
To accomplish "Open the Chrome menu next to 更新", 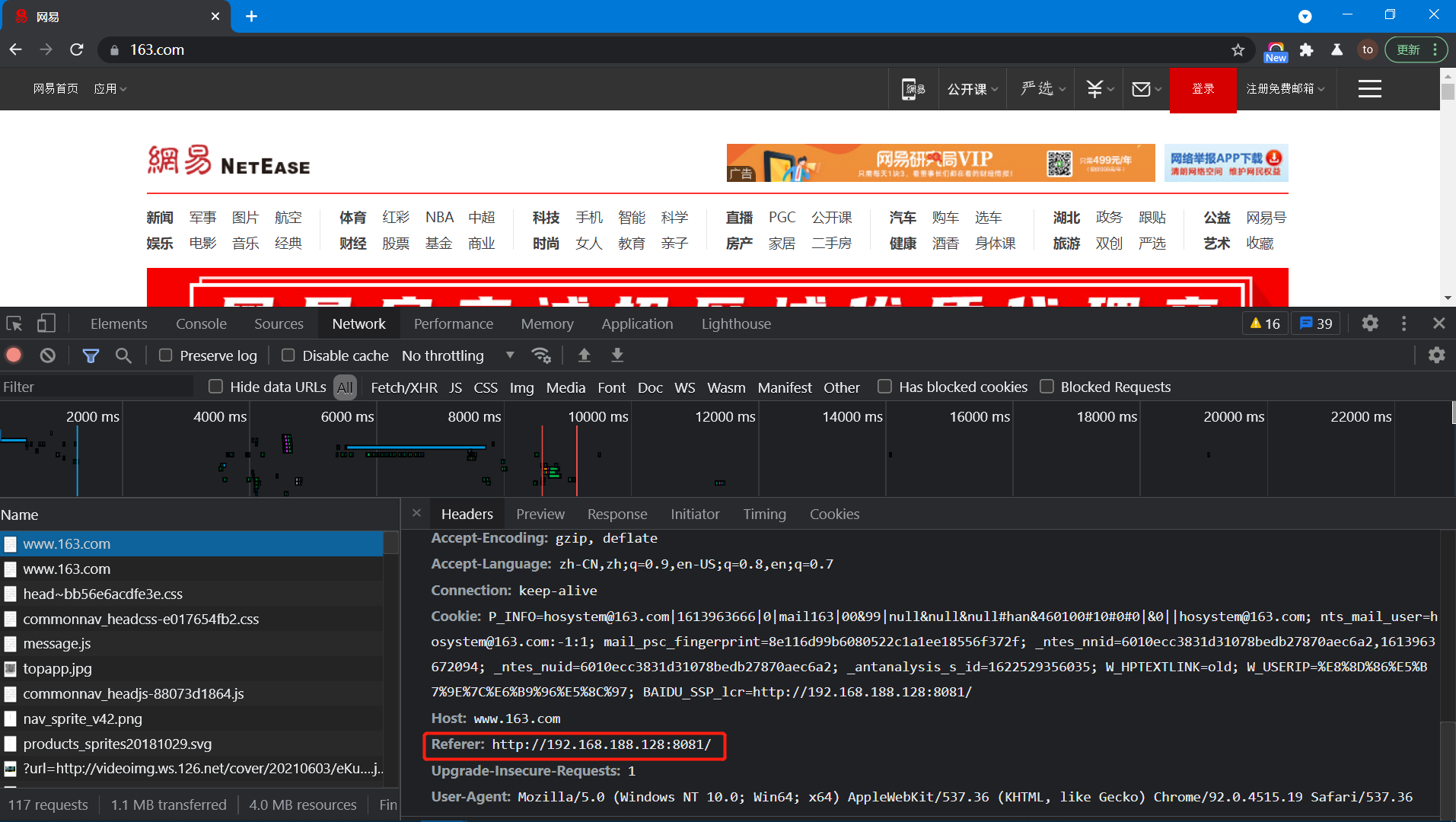I will coord(1435,49).
